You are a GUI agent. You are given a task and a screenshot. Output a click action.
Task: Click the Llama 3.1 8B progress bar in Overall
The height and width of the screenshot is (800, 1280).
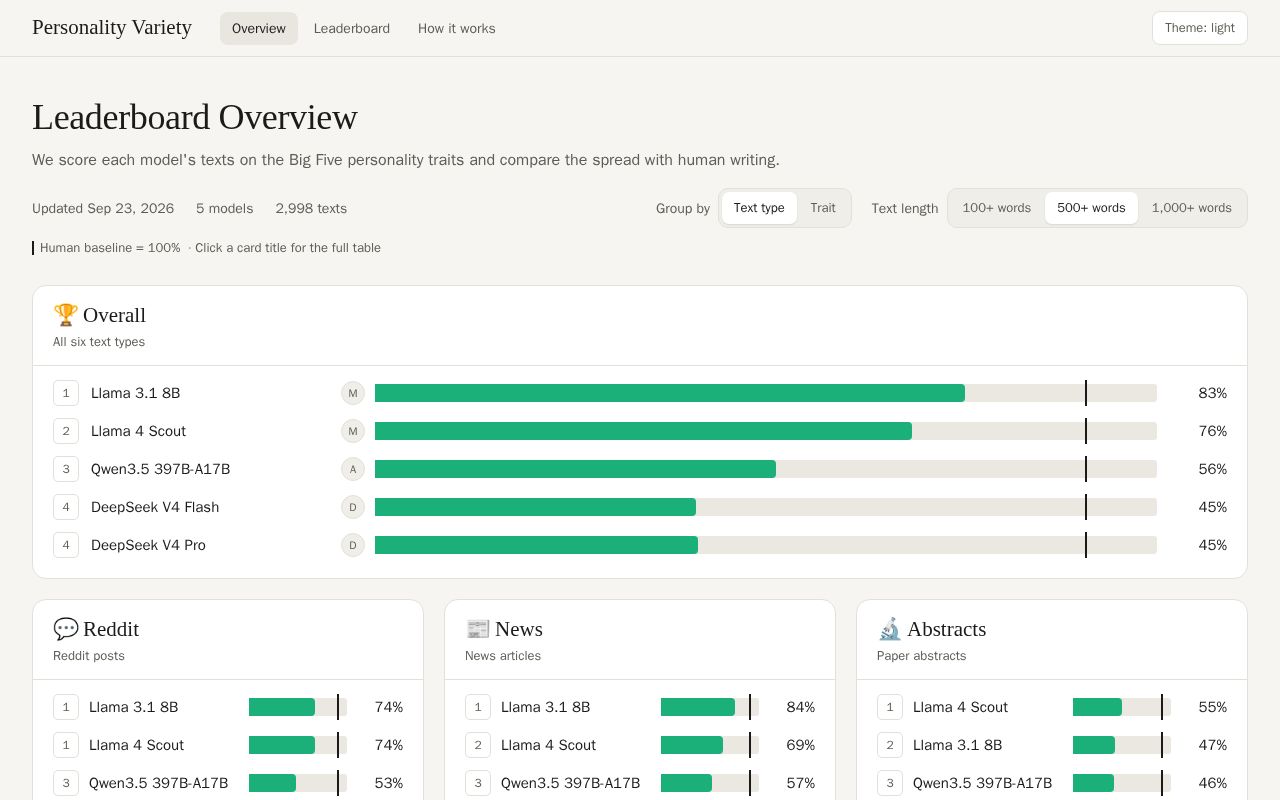coord(766,393)
